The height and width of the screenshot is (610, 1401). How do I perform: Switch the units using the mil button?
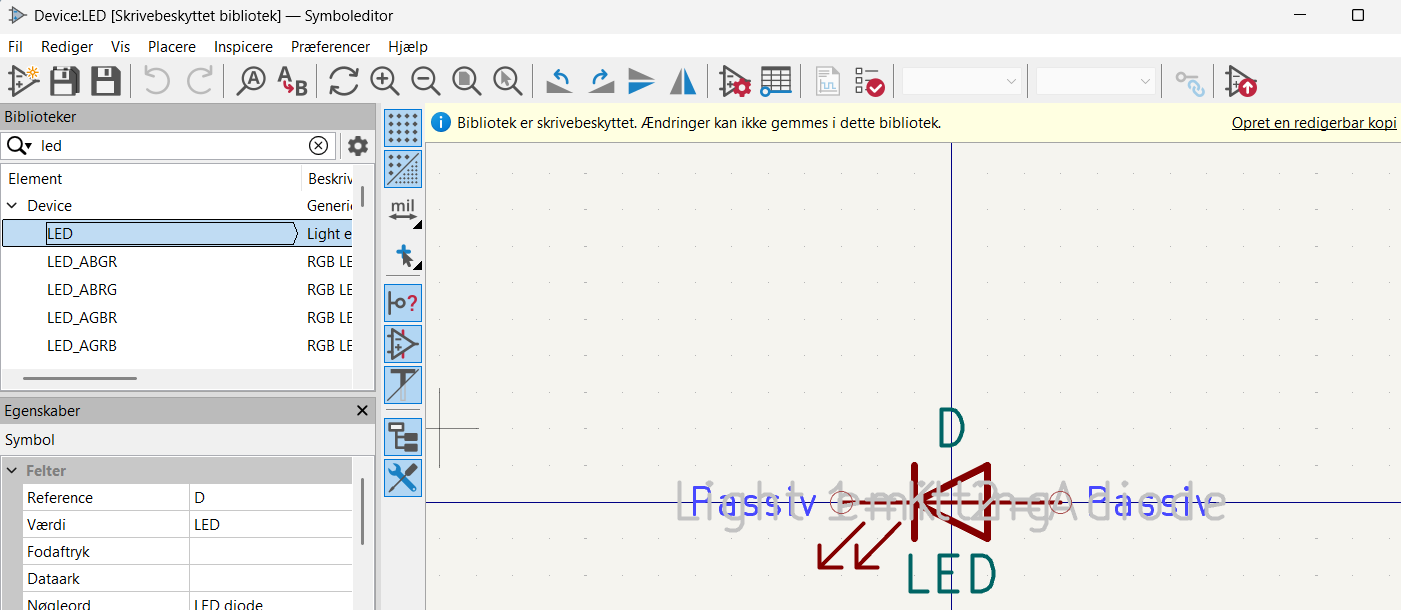pos(403,210)
